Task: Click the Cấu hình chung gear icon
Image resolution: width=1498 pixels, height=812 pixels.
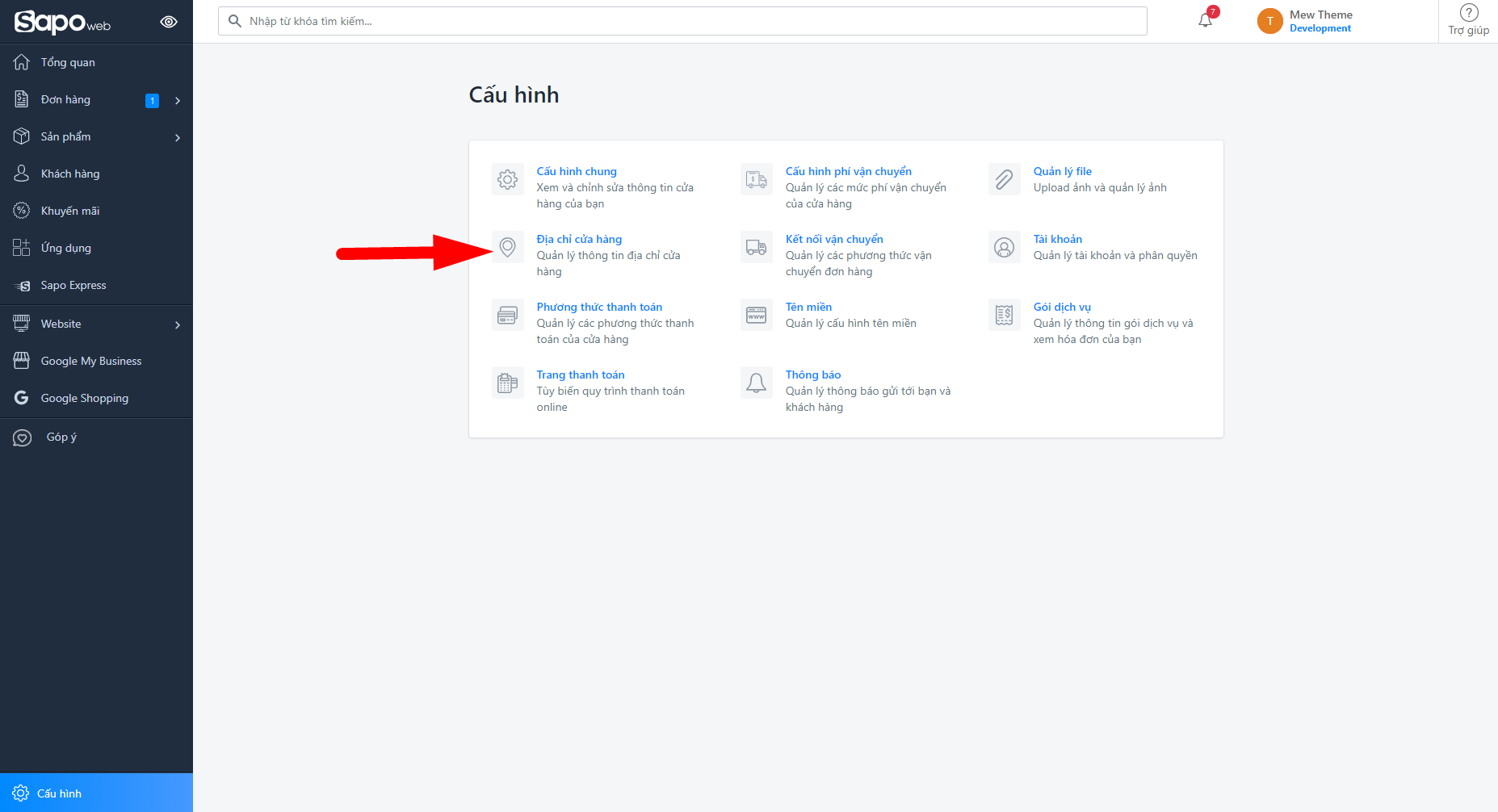Action: (508, 179)
